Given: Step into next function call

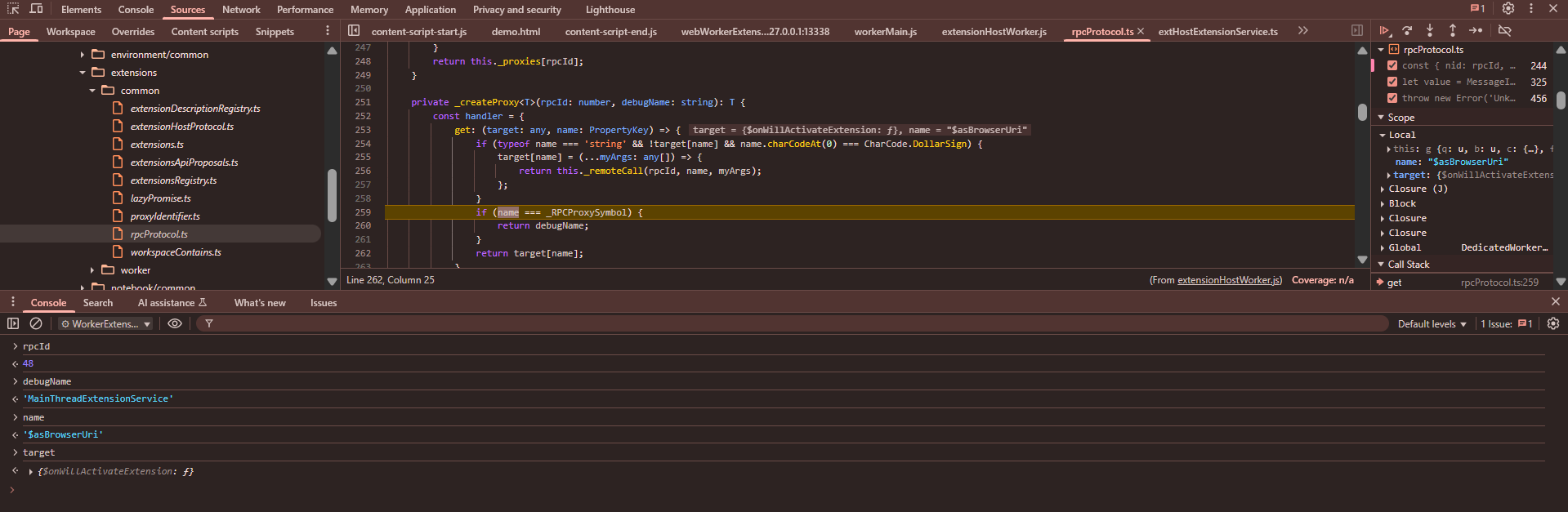Looking at the screenshot, I should (1430, 31).
